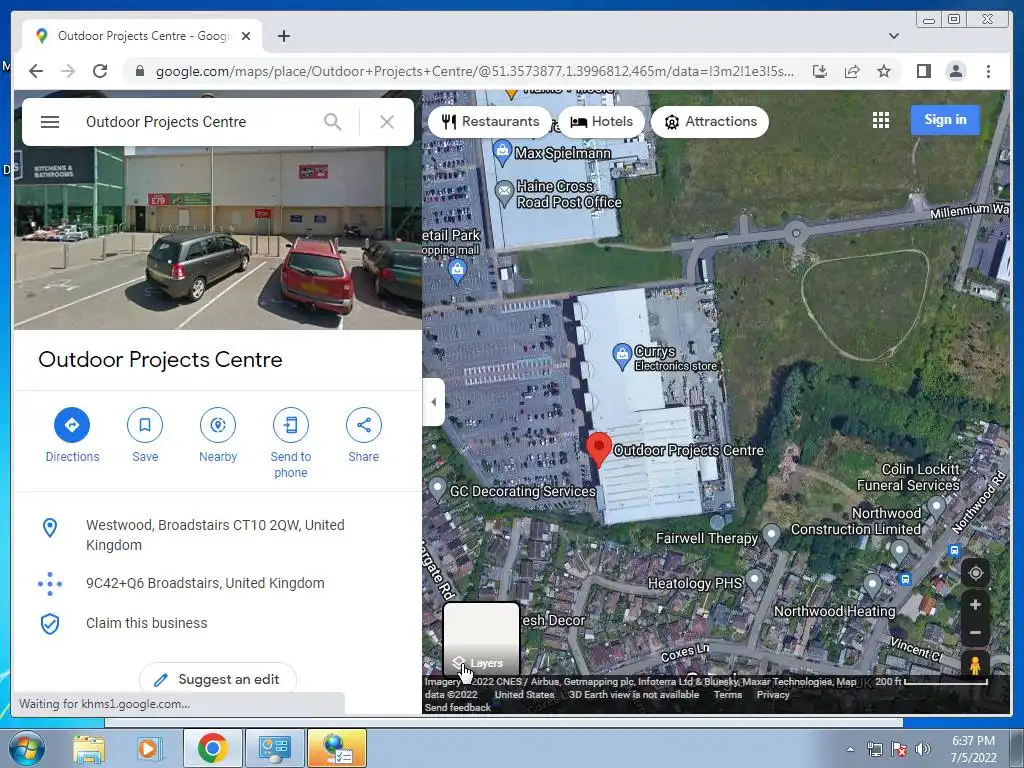Click the search magnifier icon
1024x768 pixels.
coord(332,122)
